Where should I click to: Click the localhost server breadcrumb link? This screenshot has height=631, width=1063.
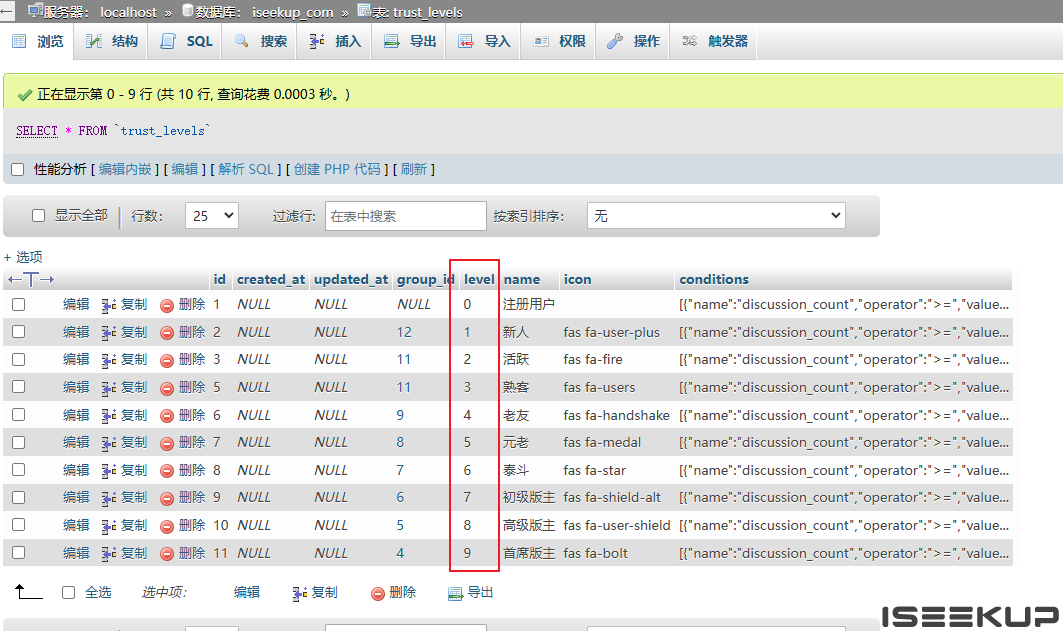(128, 12)
